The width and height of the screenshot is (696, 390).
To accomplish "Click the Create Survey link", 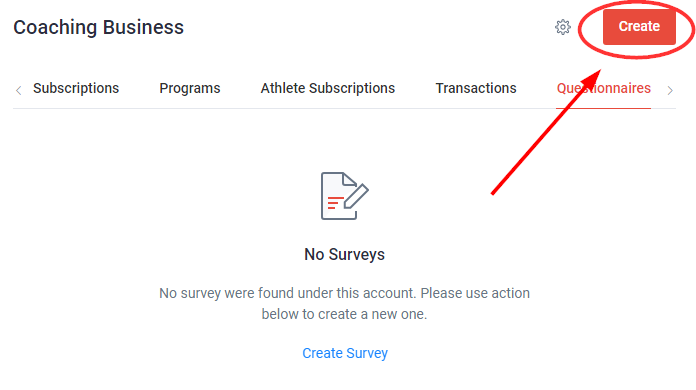I will pyautogui.click(x=345, y=353).
